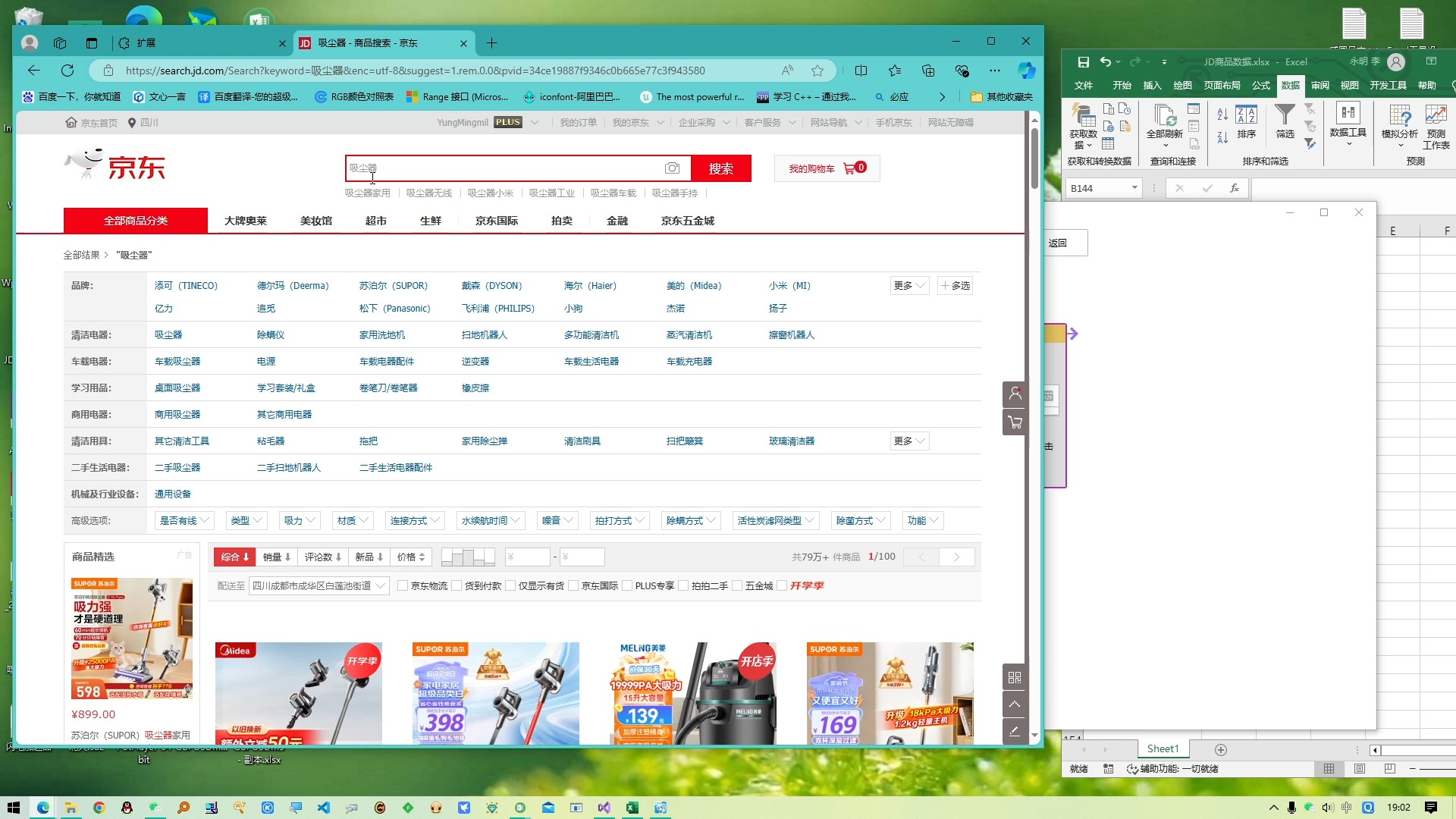1456x819 pixels.
Task: Open Forecast Sheet in Excel ribbon
Action: (1436, 127)
